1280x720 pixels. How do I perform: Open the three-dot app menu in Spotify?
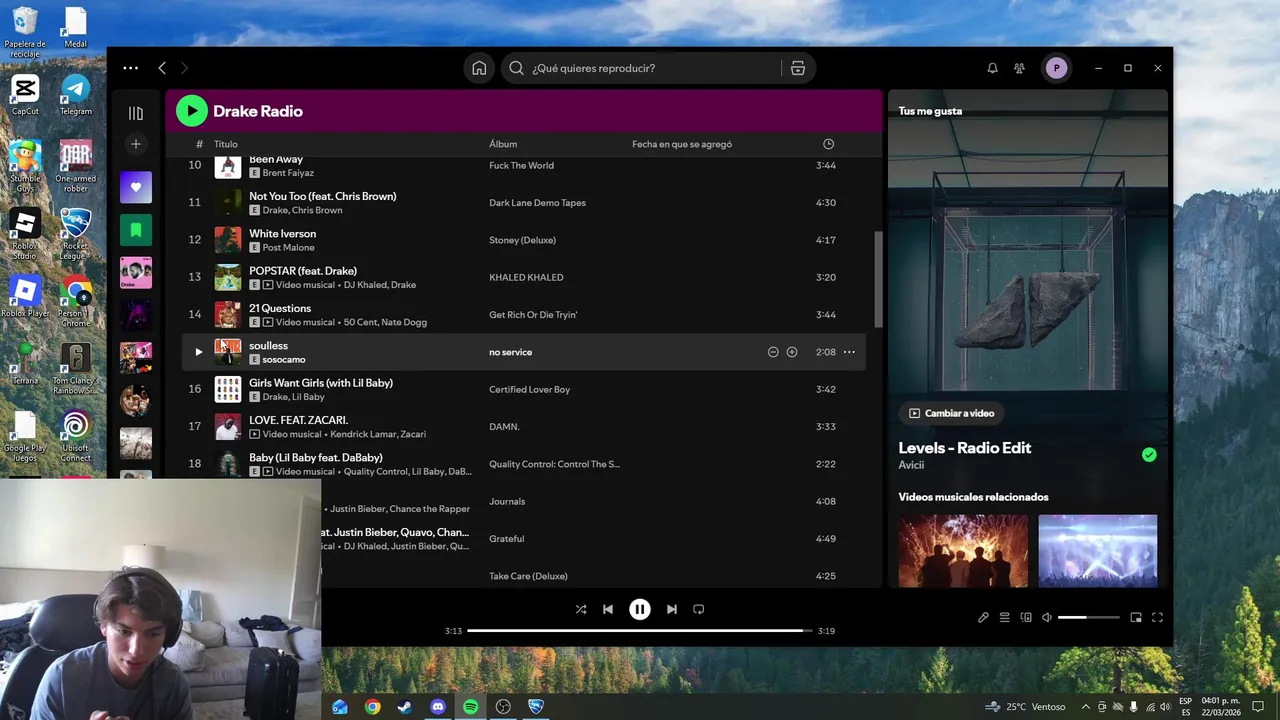pos(130,68)
